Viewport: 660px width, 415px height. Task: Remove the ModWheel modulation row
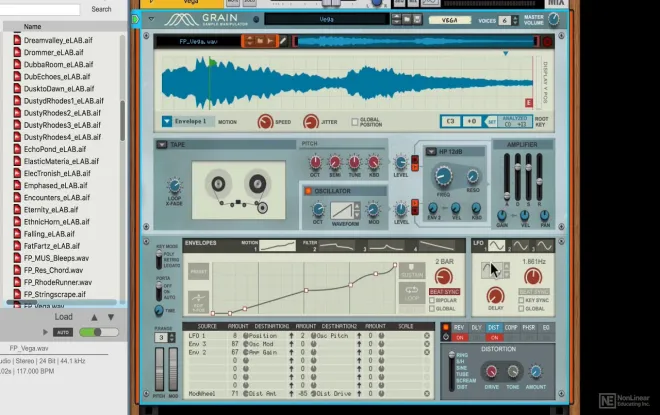click(x=427, y=394)
